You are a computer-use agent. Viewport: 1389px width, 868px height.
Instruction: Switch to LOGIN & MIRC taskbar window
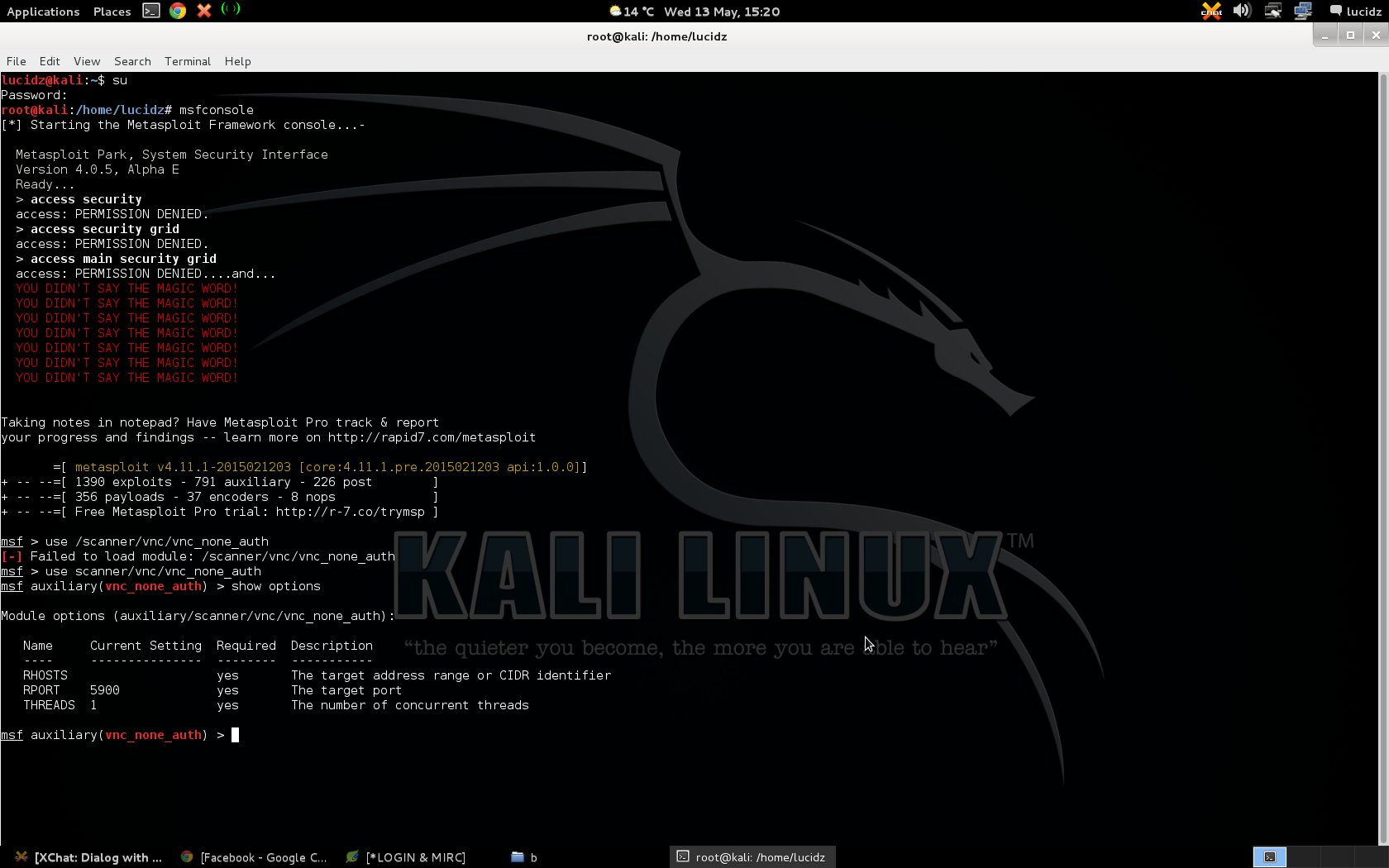pos(405,857)
